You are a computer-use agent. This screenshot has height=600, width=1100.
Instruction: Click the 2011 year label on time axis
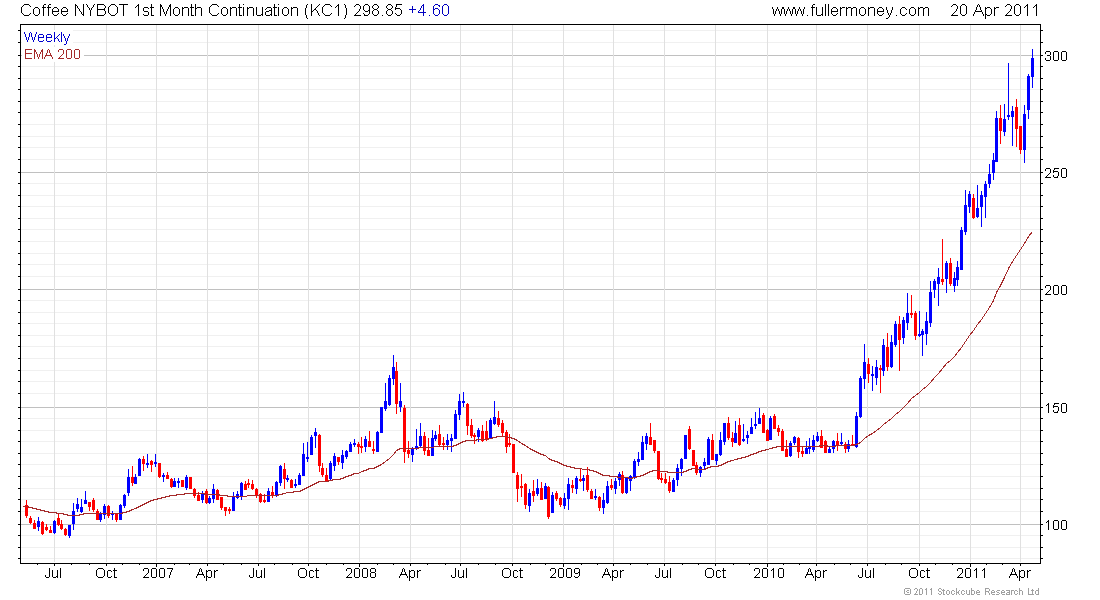pyautogui.click(x=972, y=573)
